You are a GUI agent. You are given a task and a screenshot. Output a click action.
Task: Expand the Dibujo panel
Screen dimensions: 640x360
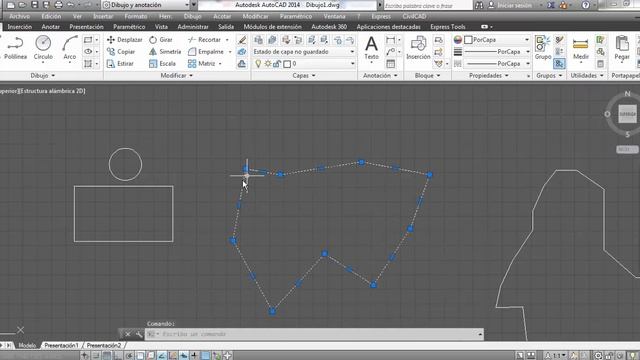tap(42, 76)
